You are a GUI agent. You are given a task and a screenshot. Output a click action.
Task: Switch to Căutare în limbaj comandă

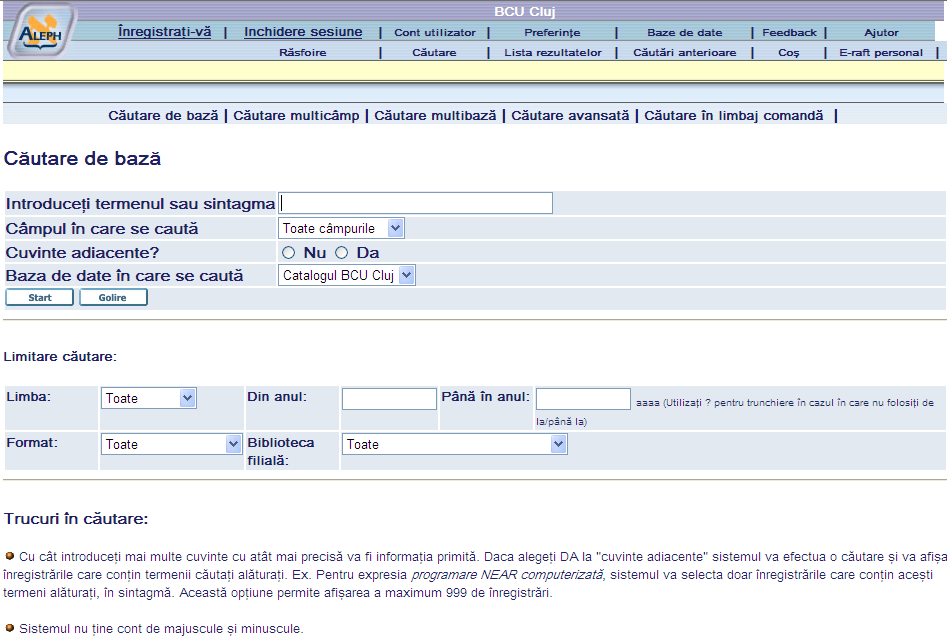click(734, 115)
